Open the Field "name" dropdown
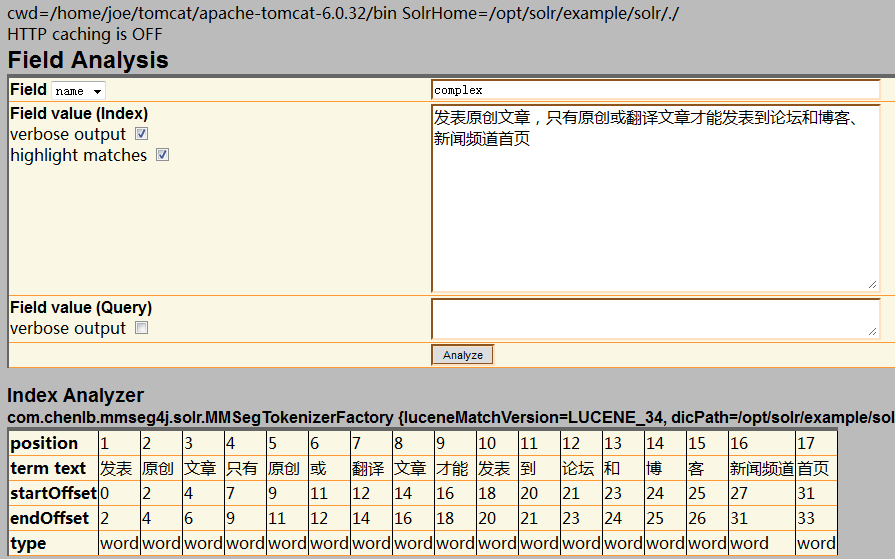This screenshot has height=559, width=895. pos(78,91)
